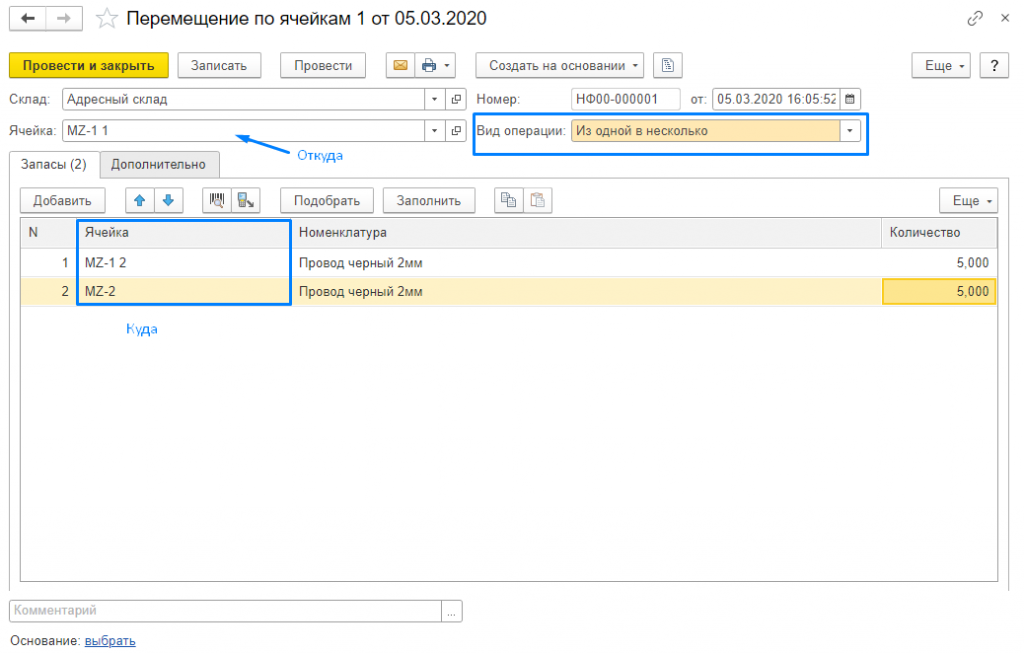Open the help question mark button
This screenshot has height=654, width=1024.
pos(994,65)
